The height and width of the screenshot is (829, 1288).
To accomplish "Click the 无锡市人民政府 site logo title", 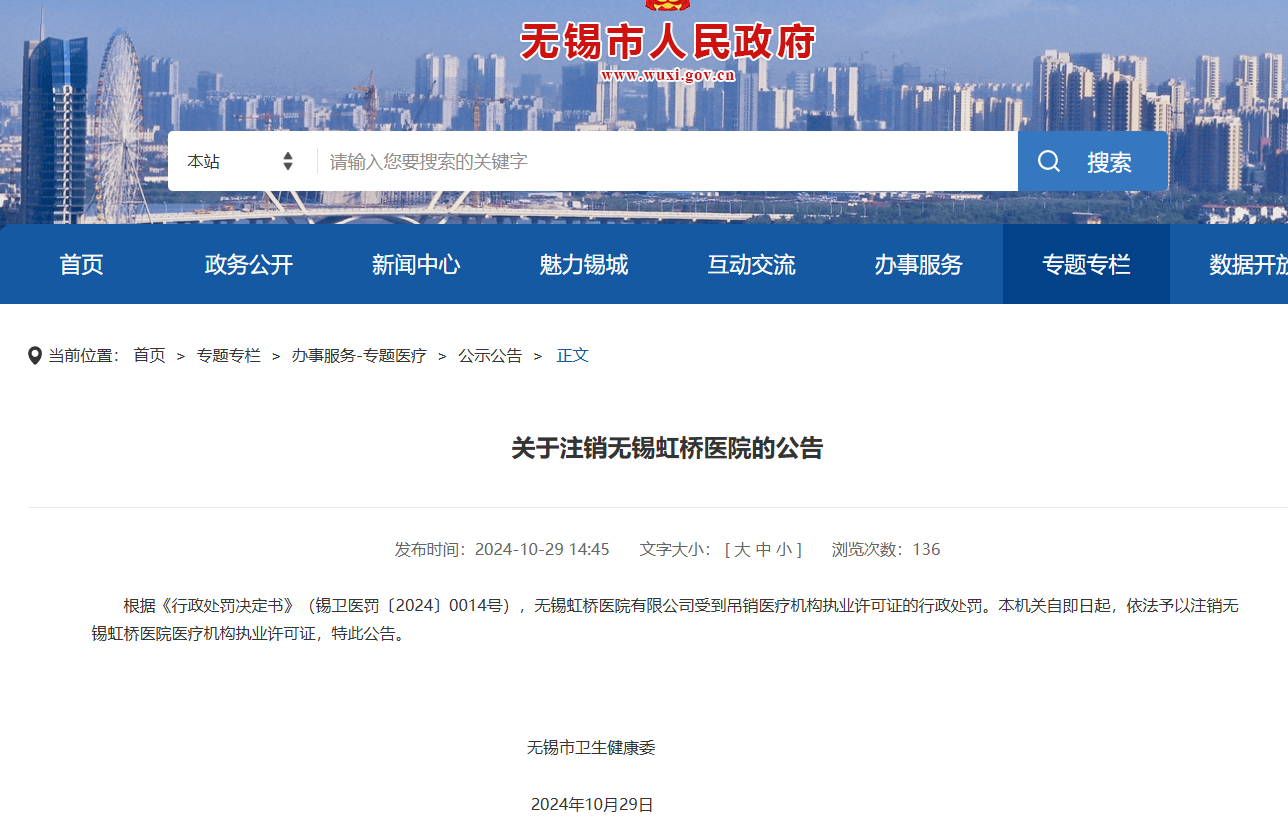I will [x=668, y=41].
